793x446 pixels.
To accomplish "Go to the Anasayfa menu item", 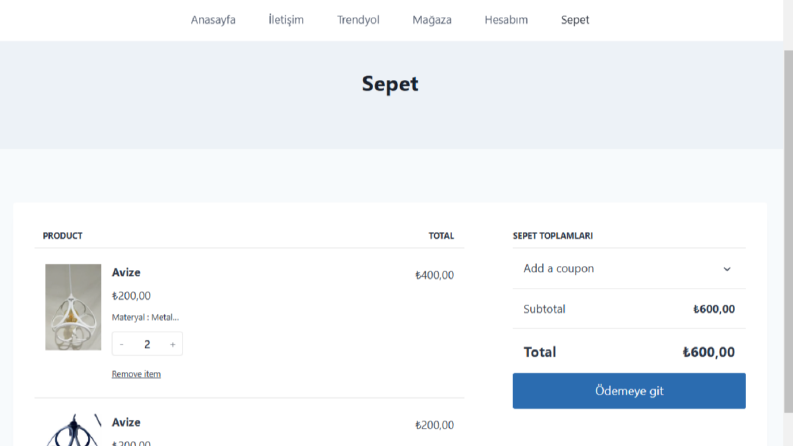I will click(213, 20).
